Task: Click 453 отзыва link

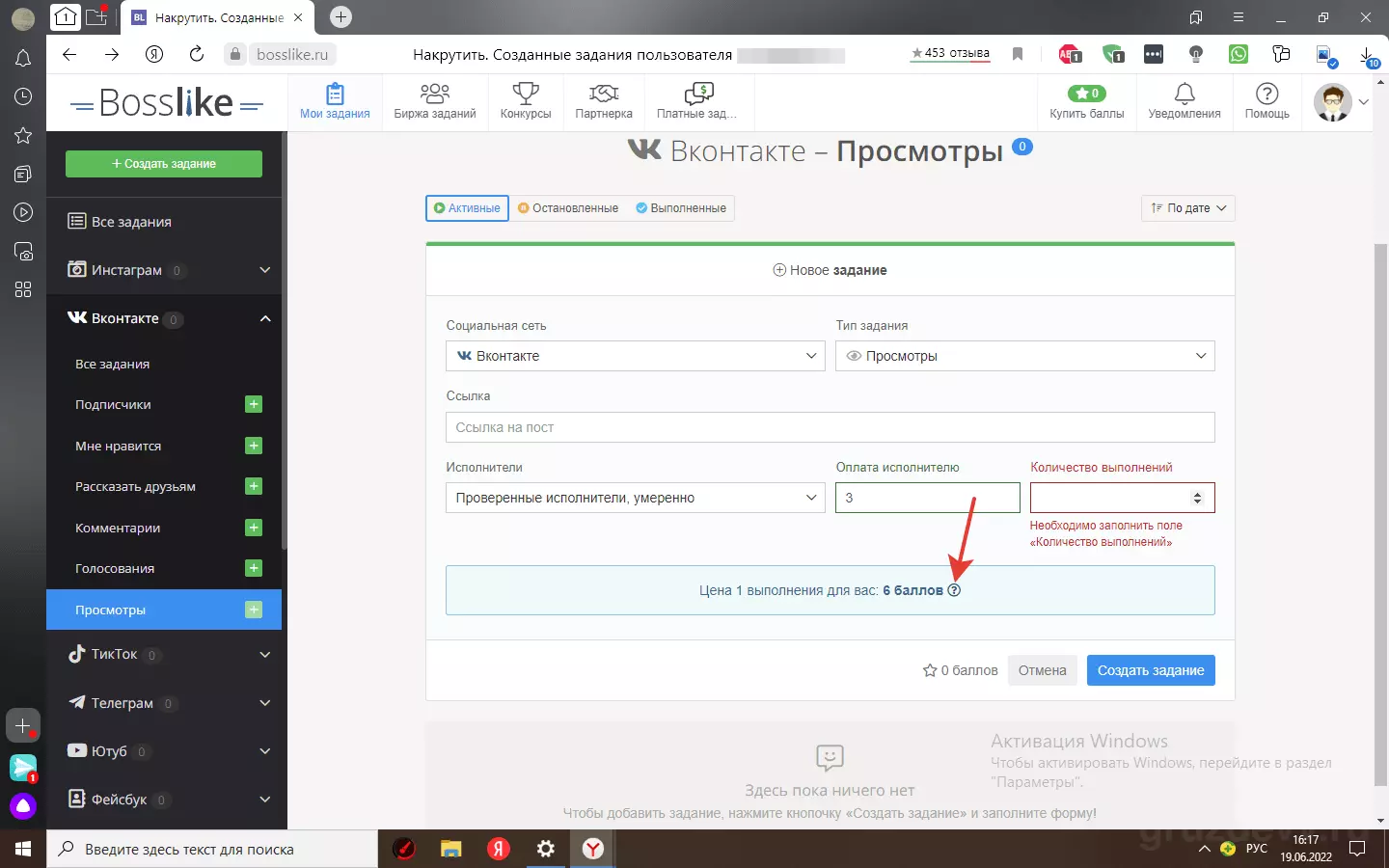Action: [950, 54]
